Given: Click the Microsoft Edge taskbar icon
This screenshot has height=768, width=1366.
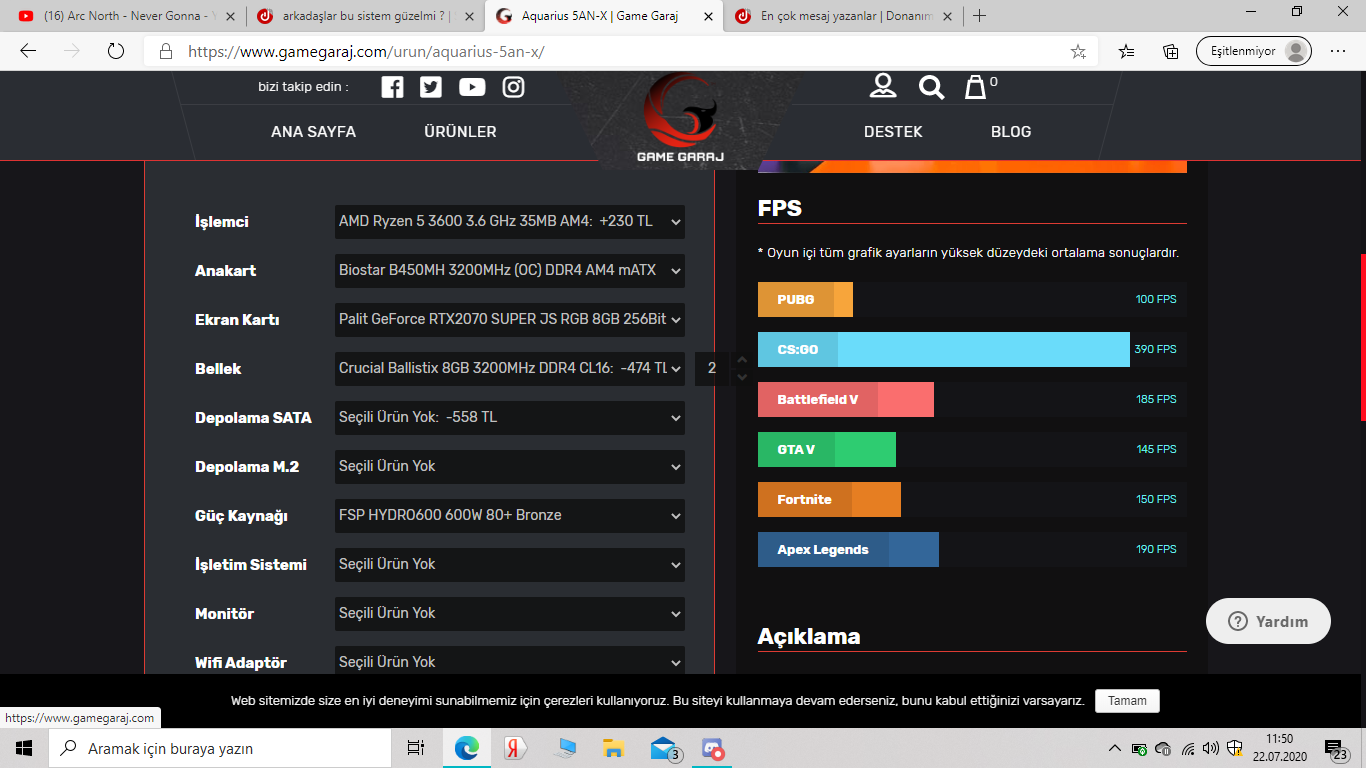Looking at the screenshot, I should [466, 748].
